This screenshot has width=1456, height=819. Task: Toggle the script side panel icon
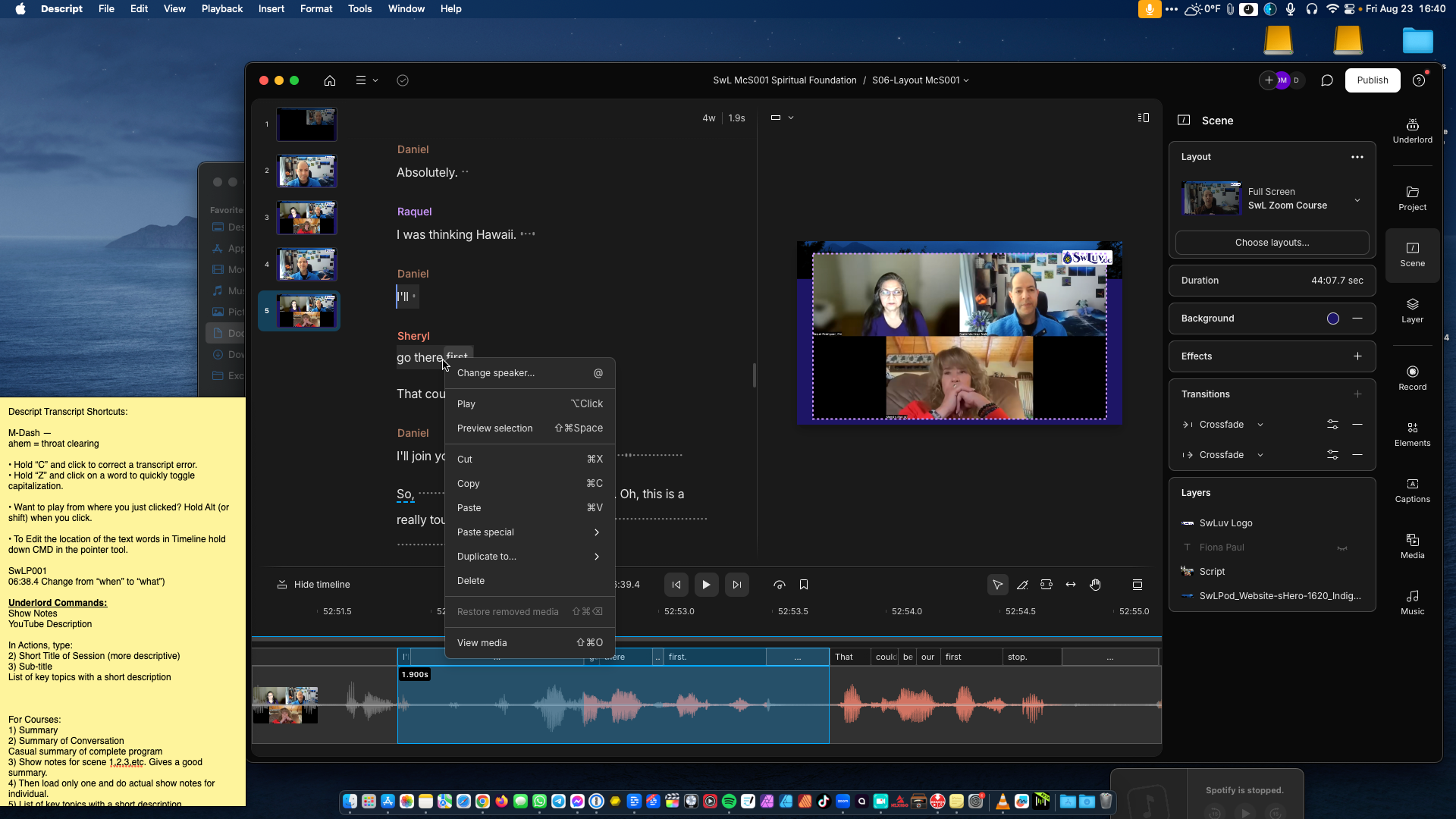(x=1144, y=118)
